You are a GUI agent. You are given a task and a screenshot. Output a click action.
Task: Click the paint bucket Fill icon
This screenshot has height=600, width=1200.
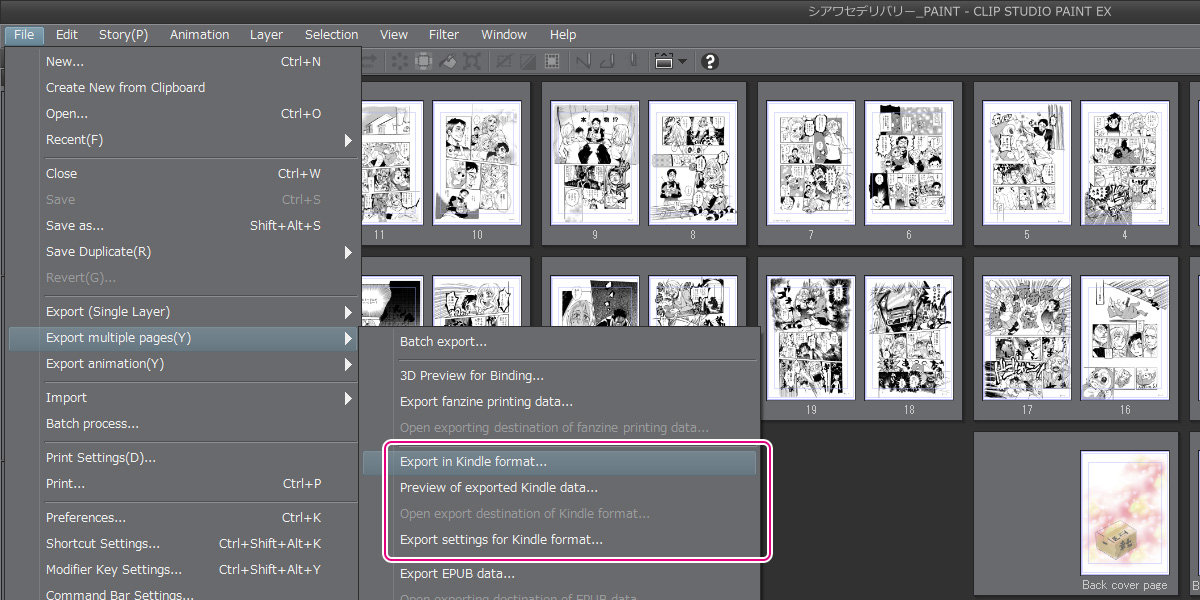click(x=448, y=61)
